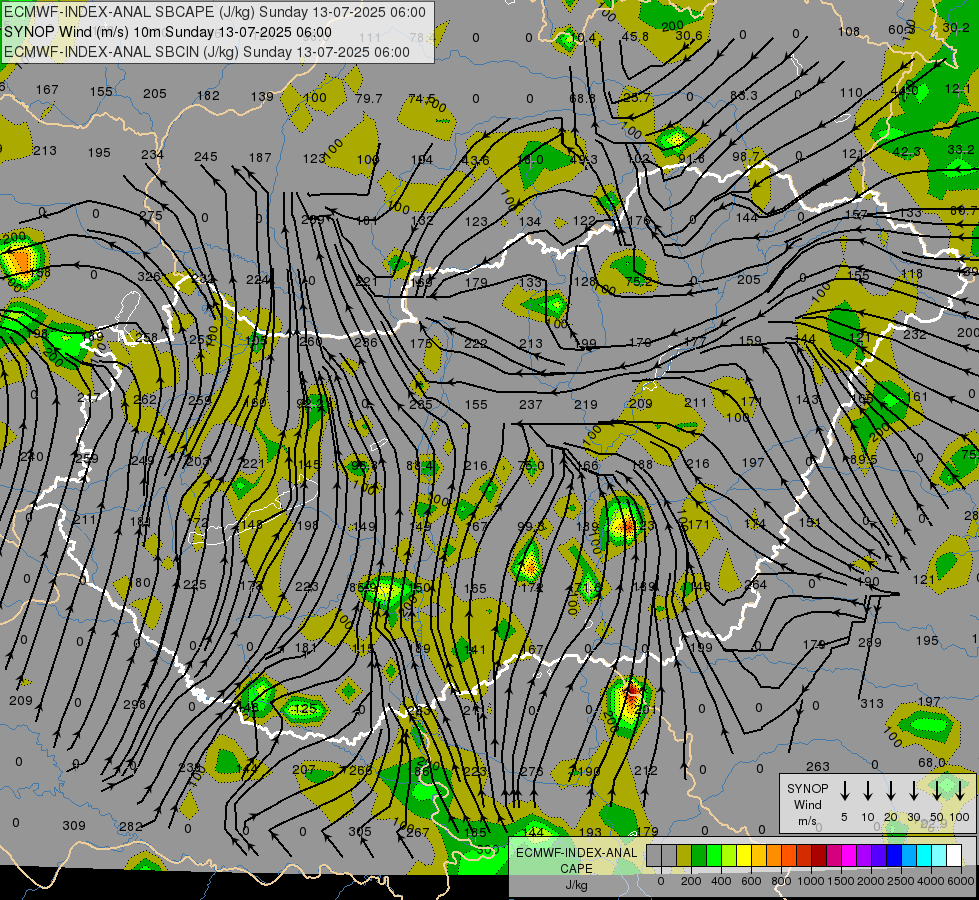Click the 20 m/s wind arrow in legend

(890, 791)
